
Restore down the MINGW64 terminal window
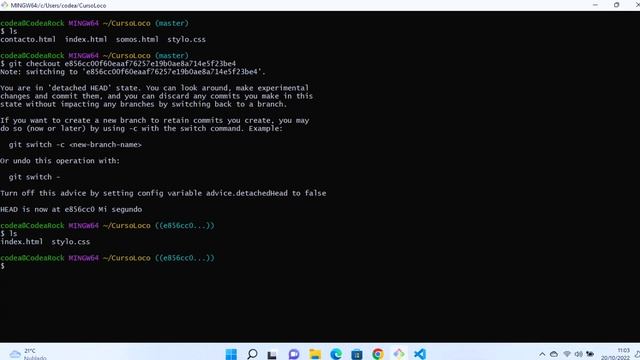(x=616, y=5)
